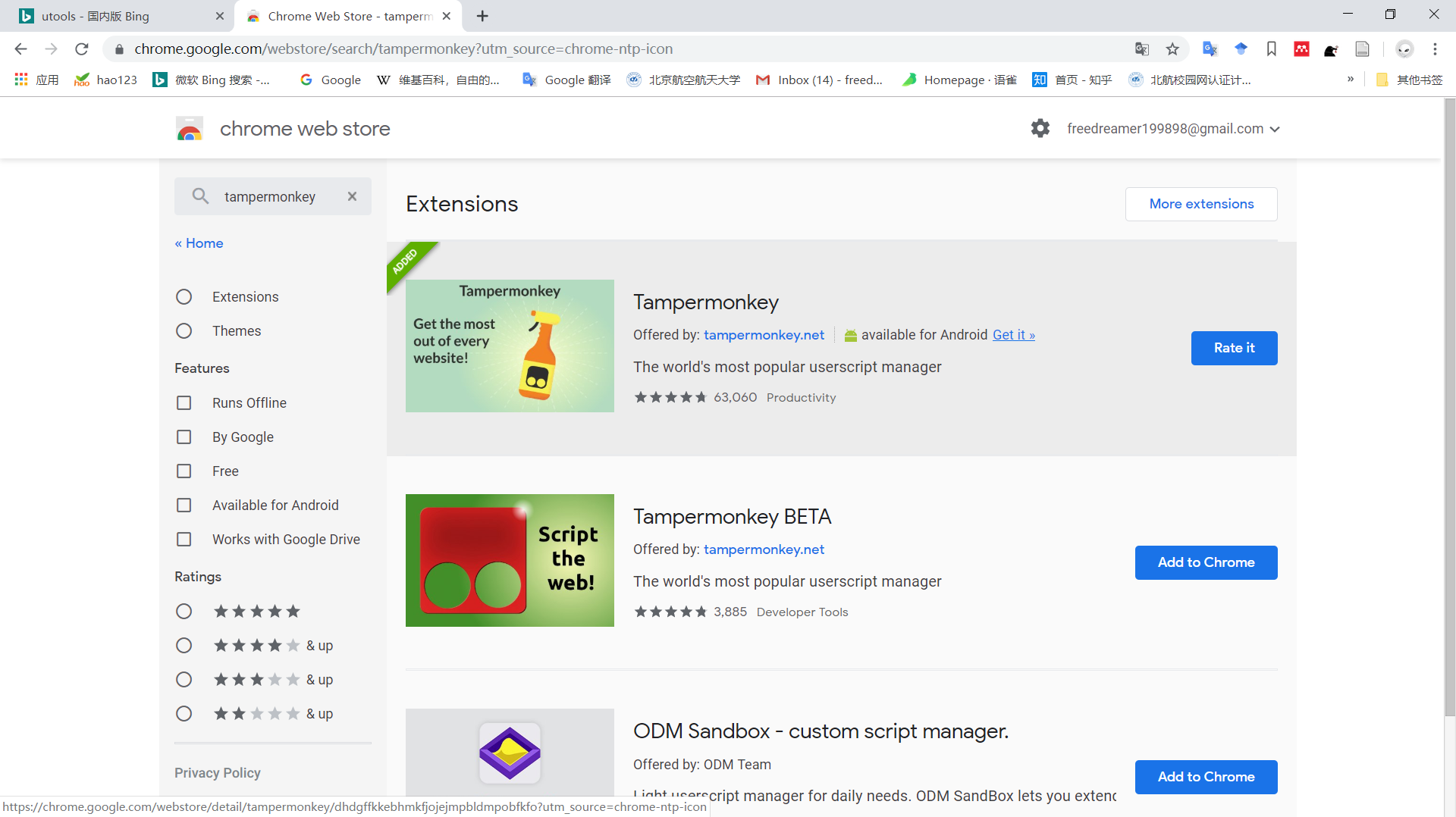Open the Chrome Web Store settings gear
Viewport: 1456px width, 817px height.
[1040, 128]
